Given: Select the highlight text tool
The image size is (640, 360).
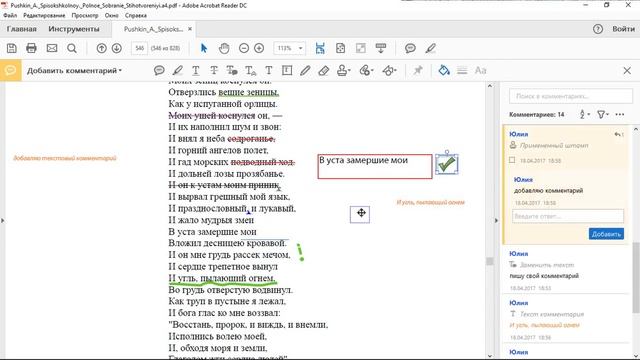Looking at the screenshot, I should tap(178, 71).
